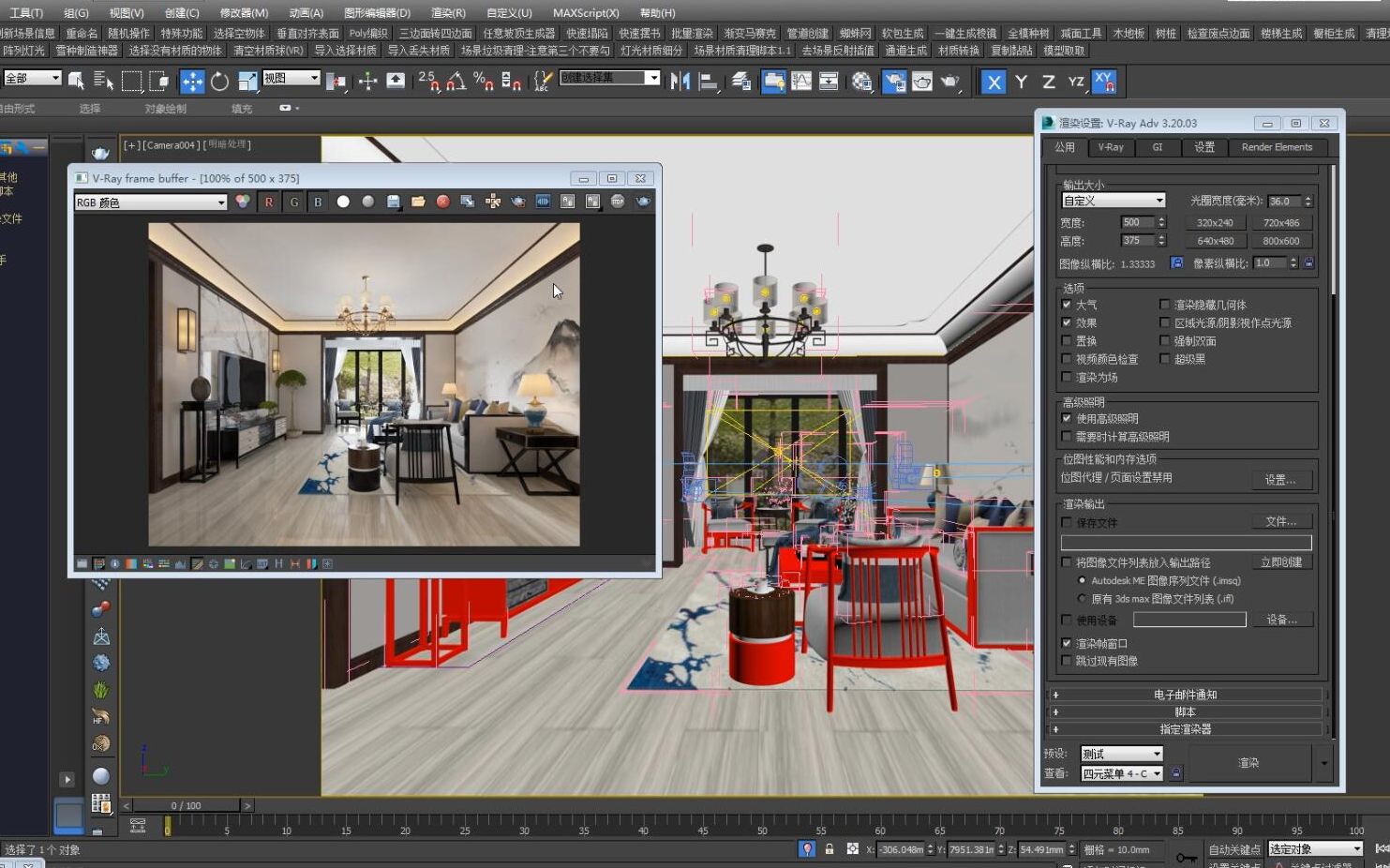Open the 自定义 output size dropdown

tap(1113, 201)
